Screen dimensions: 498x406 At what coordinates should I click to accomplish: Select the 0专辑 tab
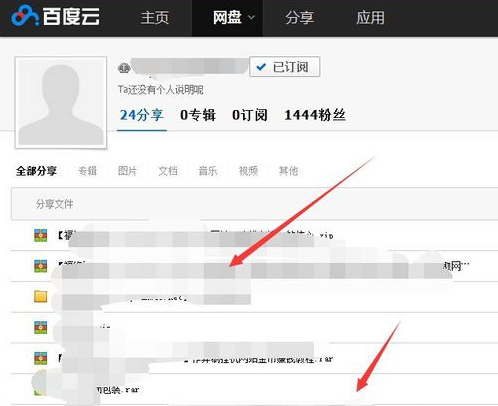point(198,115)
